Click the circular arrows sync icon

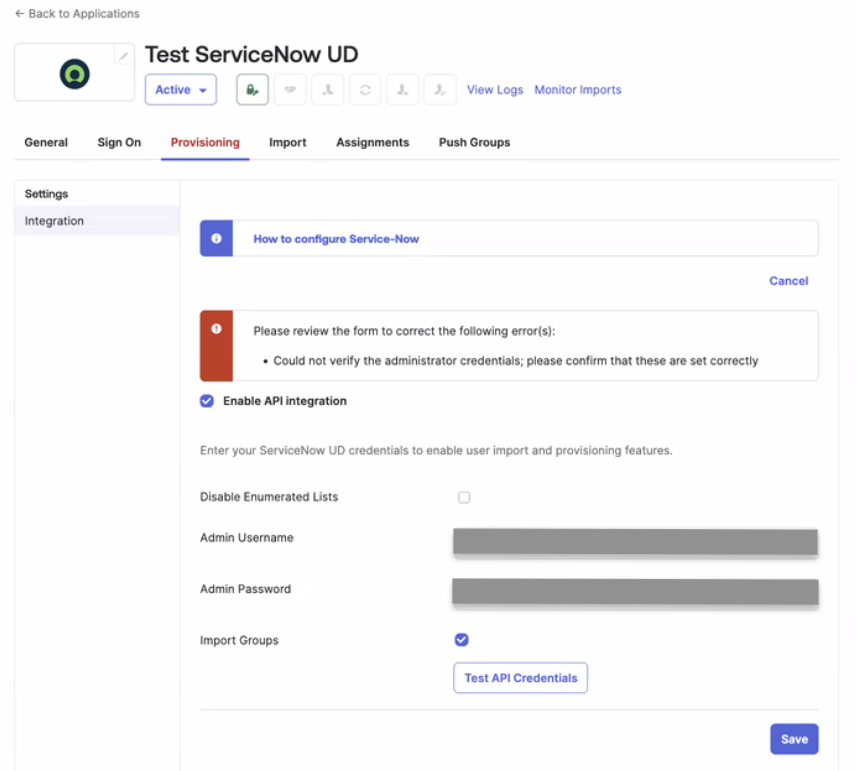[x=365, y=89]
